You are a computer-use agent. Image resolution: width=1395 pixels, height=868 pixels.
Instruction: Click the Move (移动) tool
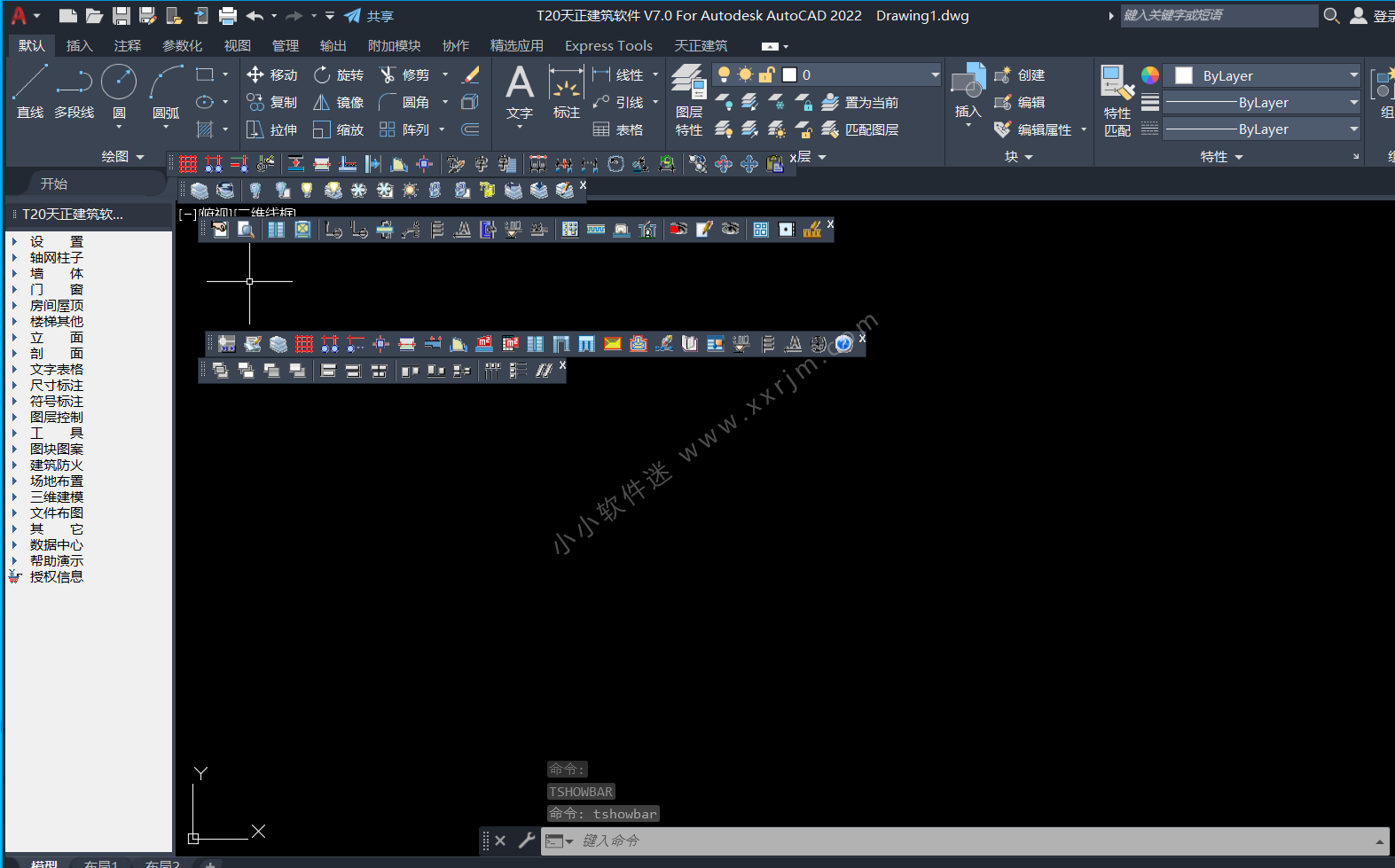(272, 74)
